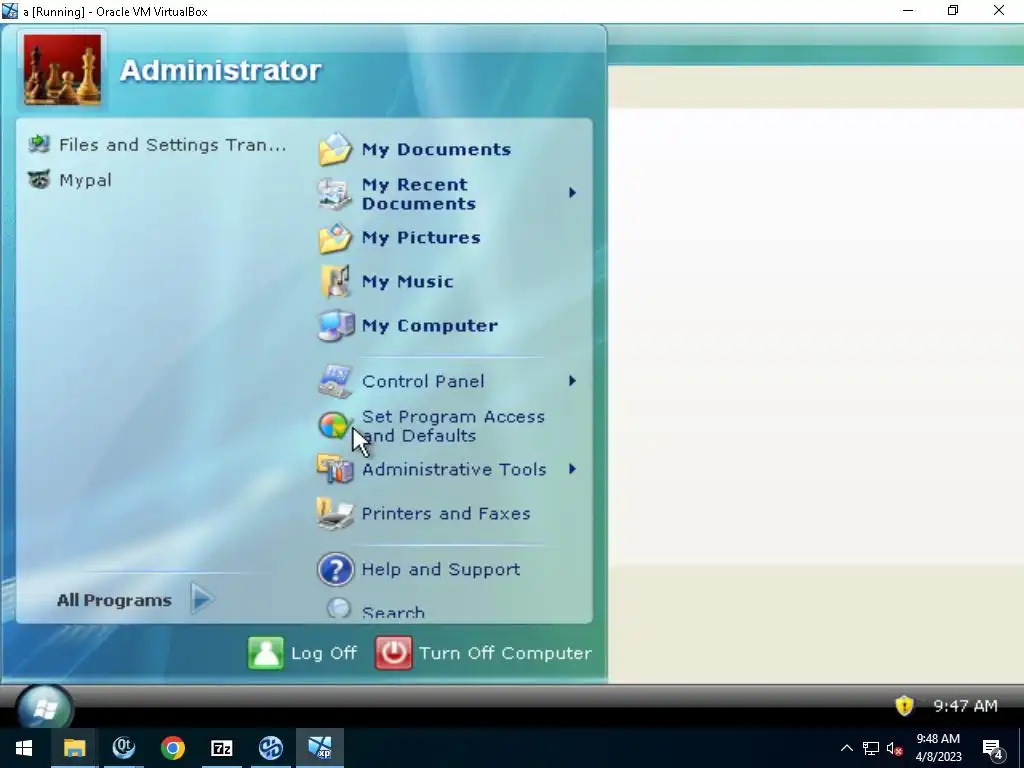Screen dimensions: 1024x768
Task: Open Google Chrome from the taskbar
Action: tap(173, 748)
